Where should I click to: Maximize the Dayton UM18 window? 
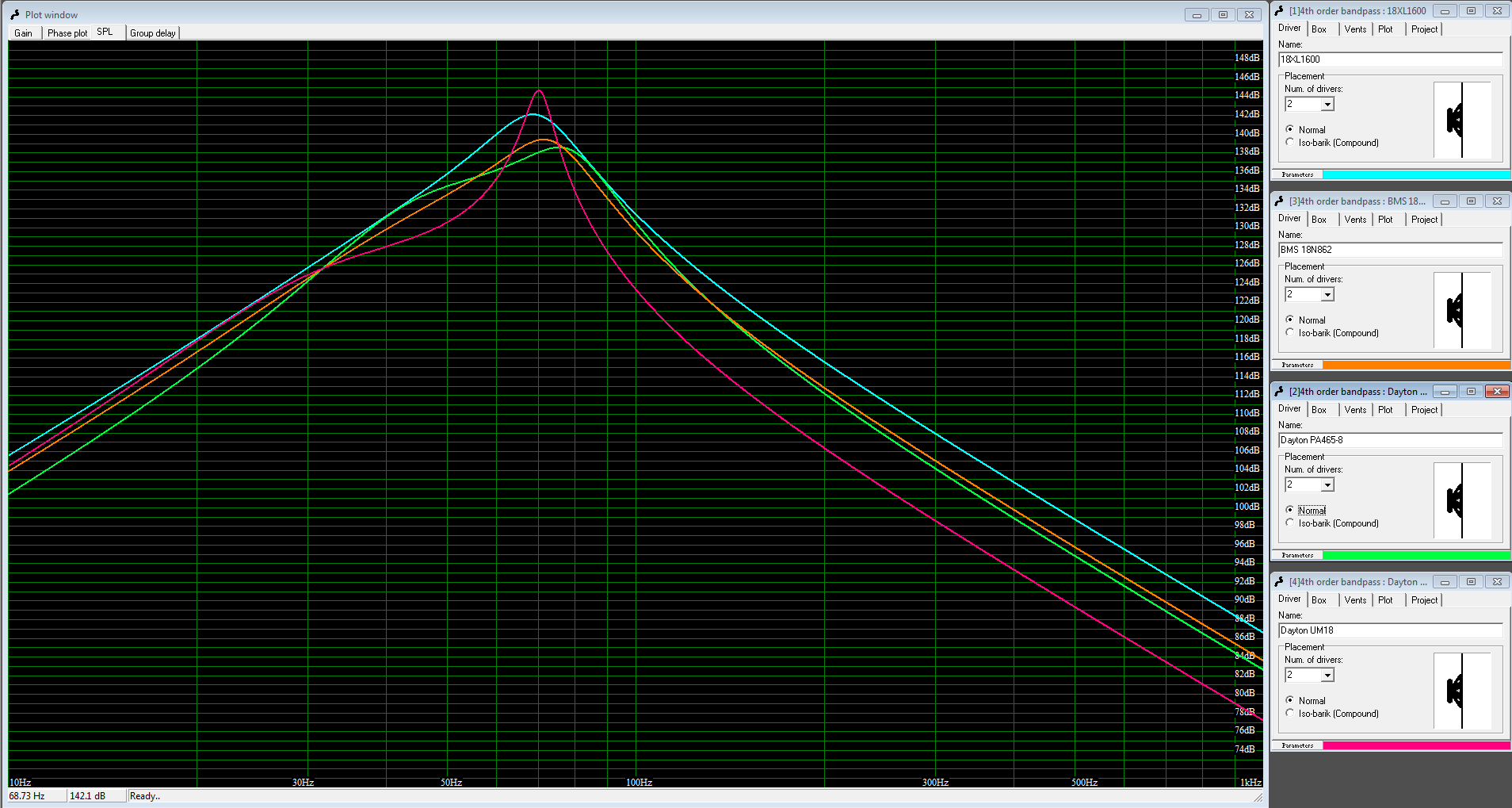(x=1471, y=582)
